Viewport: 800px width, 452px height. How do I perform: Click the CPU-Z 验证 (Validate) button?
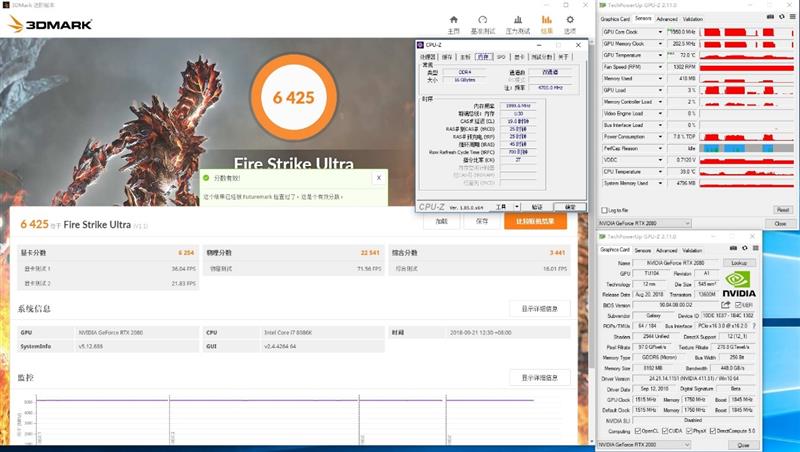(537, 207)
